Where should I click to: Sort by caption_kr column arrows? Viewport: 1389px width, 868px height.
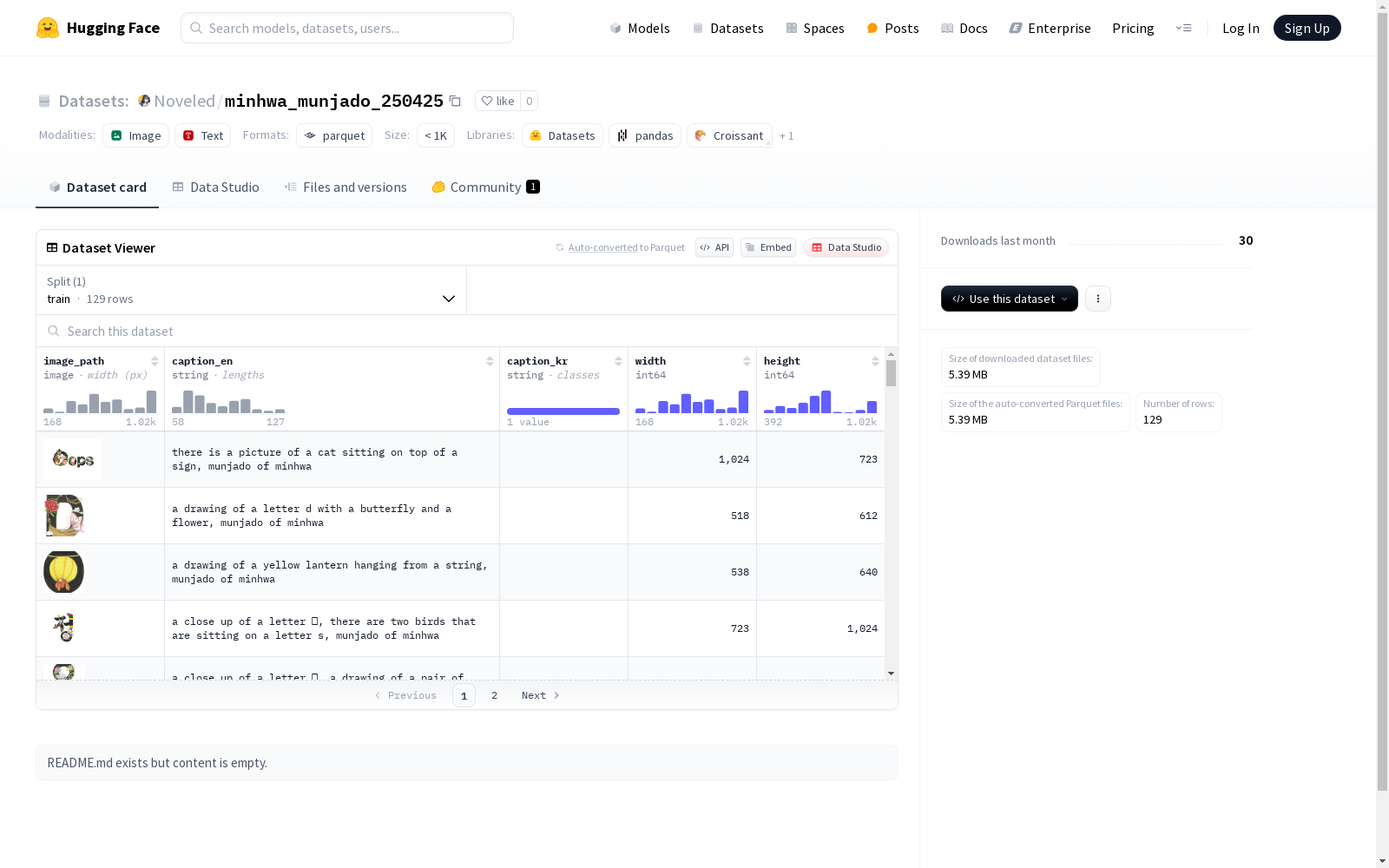(618, 361)
